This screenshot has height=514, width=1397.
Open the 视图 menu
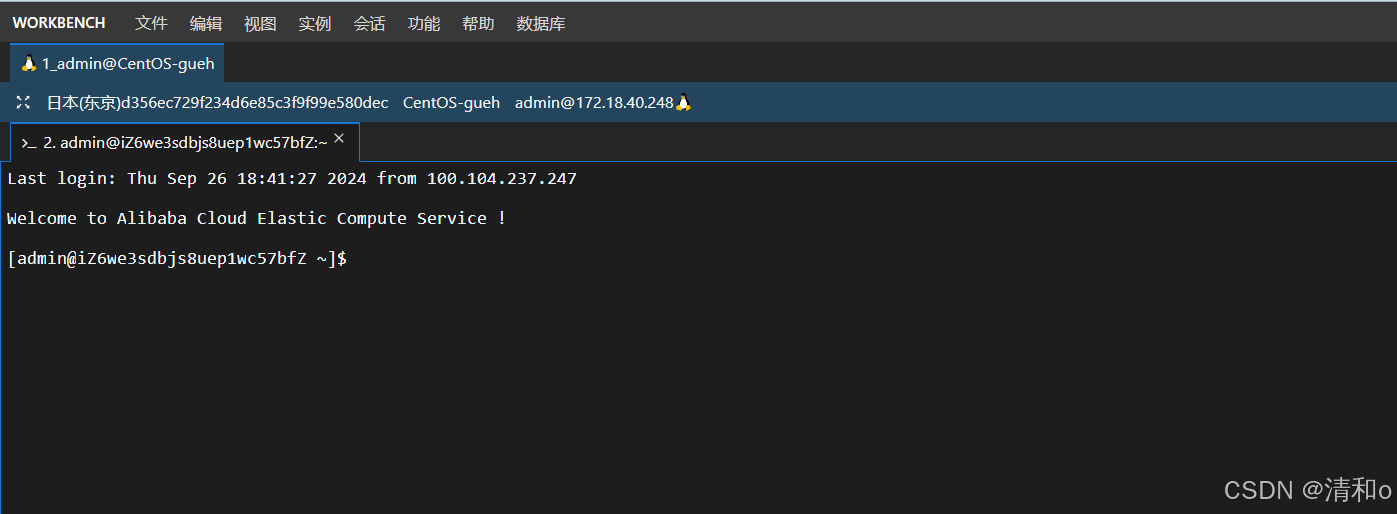(x=260, y=23)
